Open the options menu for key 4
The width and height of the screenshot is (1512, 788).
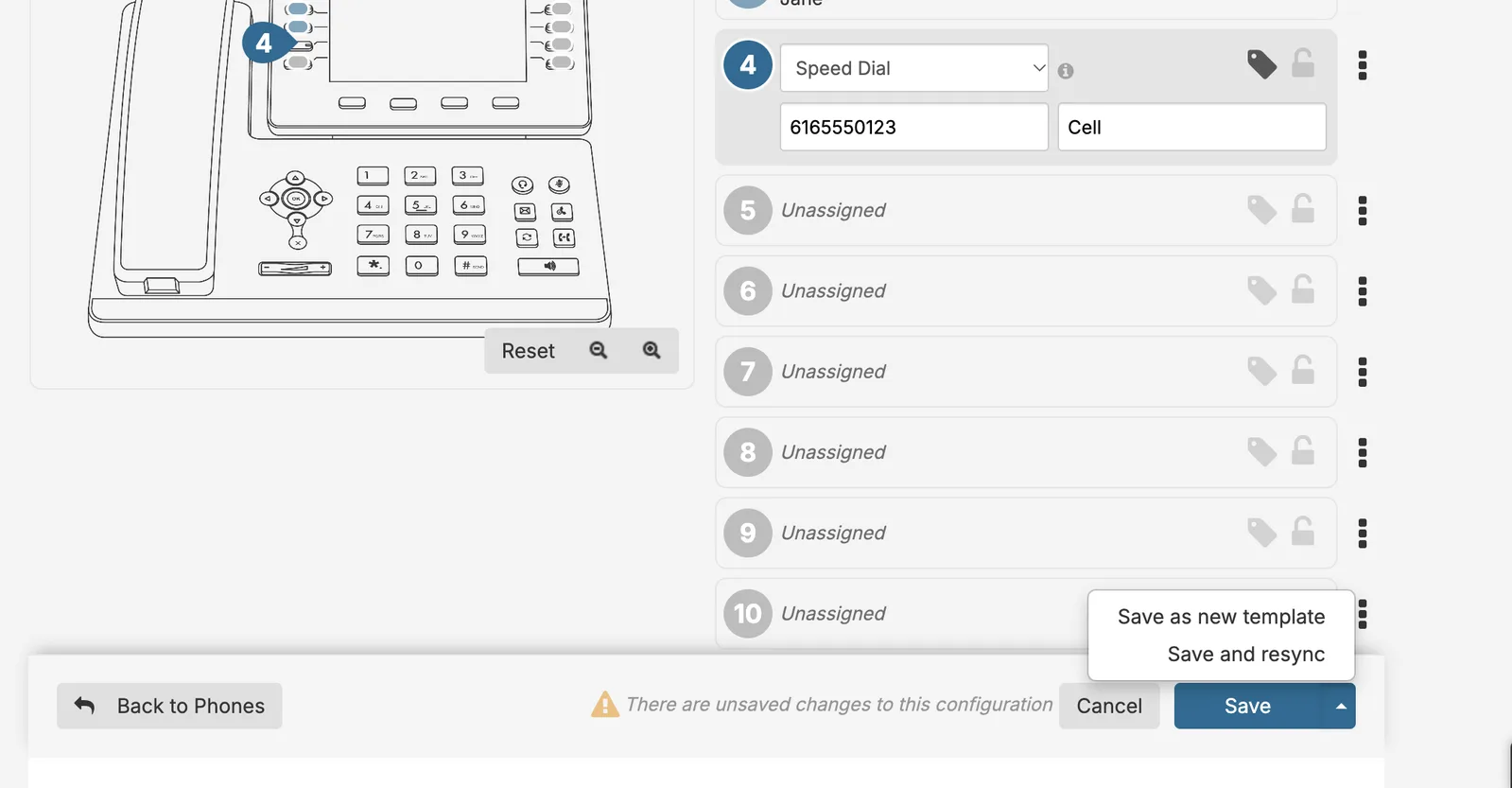[x=1363, y=65]
